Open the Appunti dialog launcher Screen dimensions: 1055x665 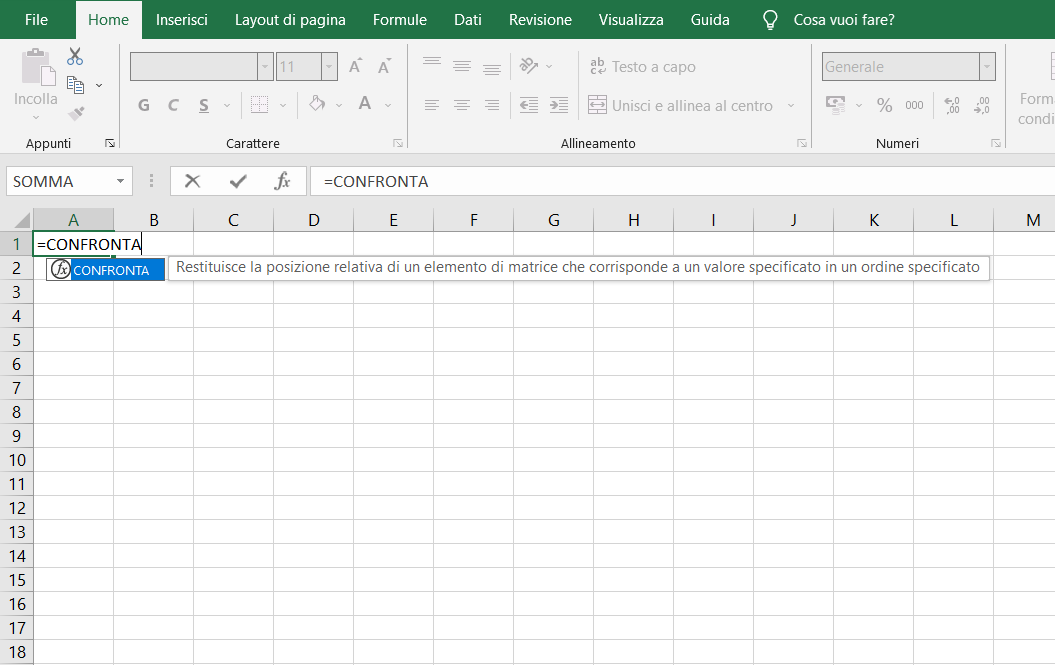[110, 143]
